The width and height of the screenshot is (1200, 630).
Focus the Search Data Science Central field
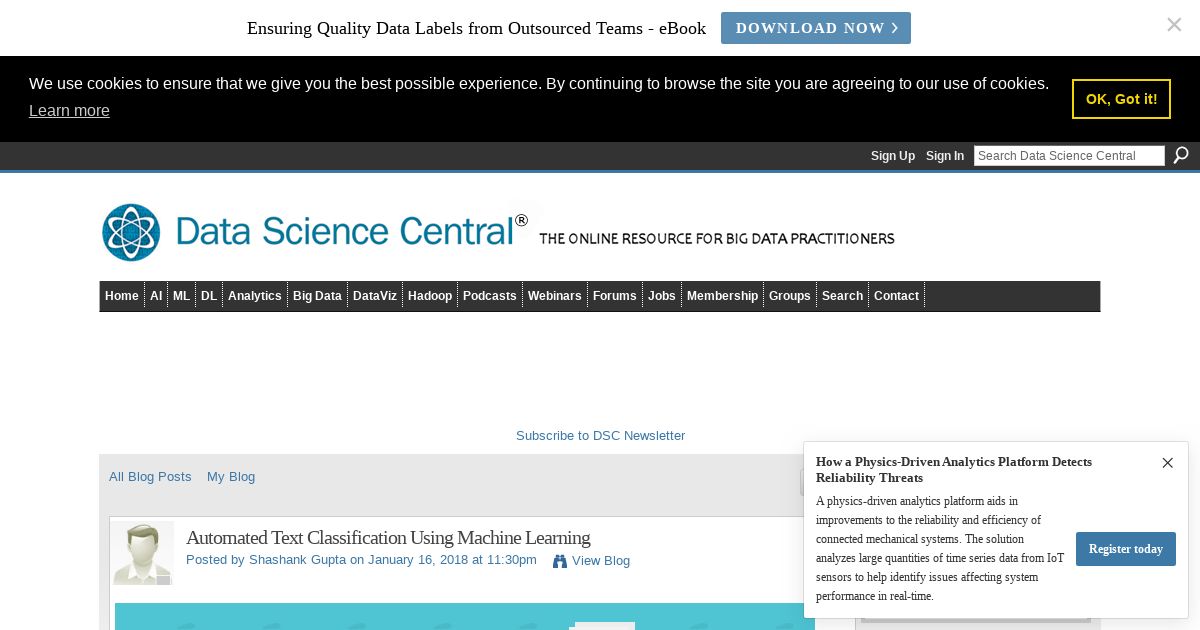pos(1069,155)
